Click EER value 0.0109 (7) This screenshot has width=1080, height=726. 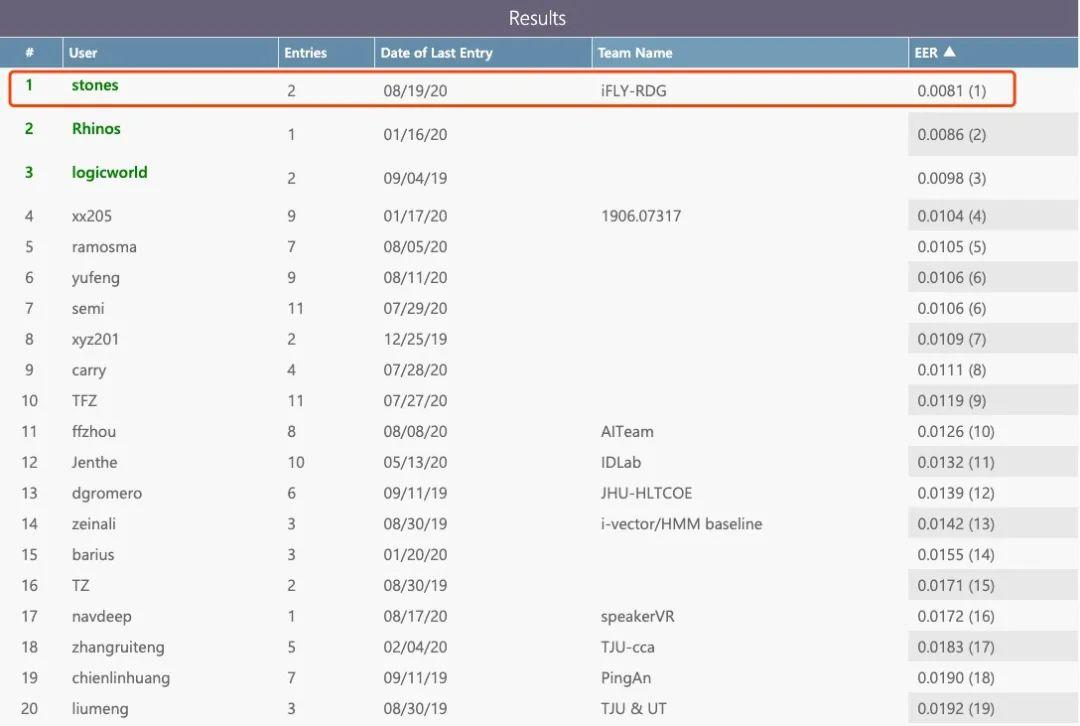click(x=951, y=340)
